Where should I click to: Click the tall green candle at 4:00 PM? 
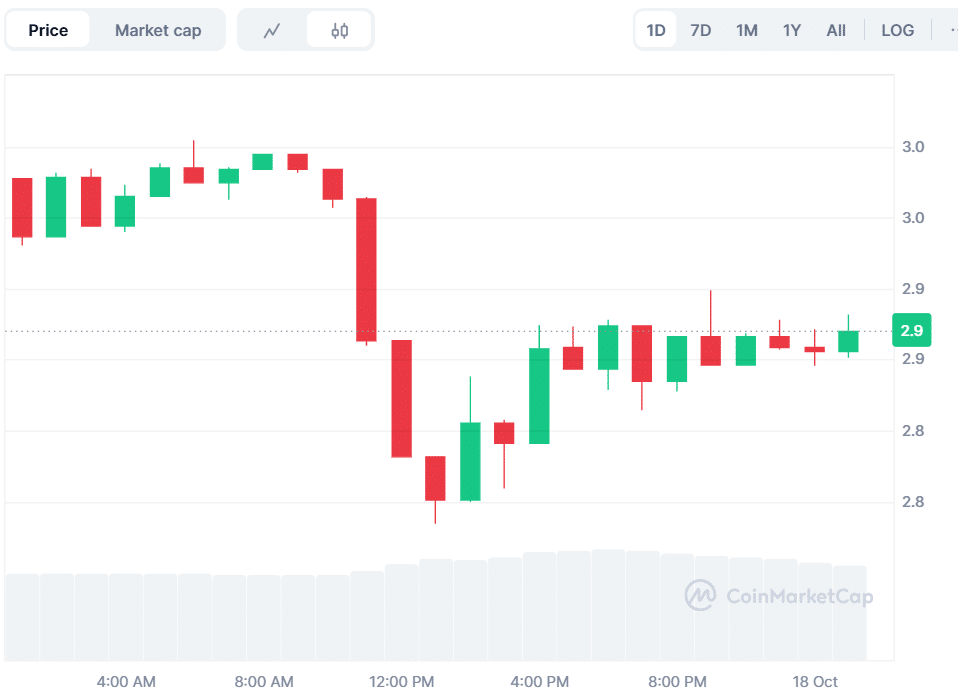(539, 395)
